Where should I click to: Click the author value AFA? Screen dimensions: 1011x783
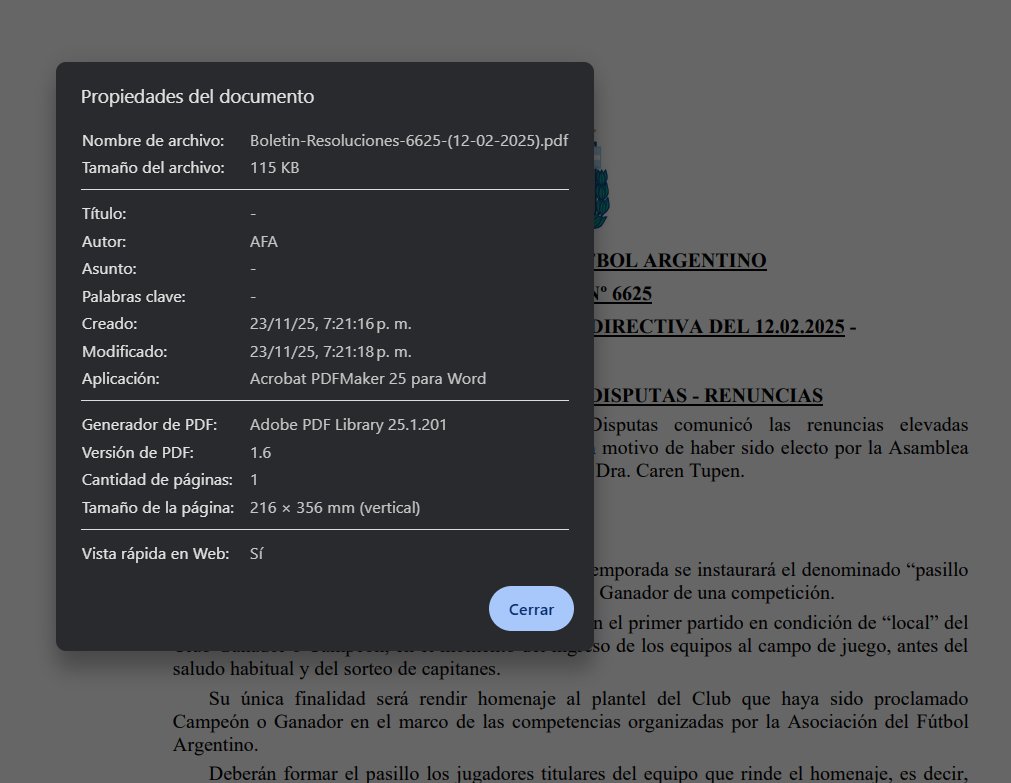pos(263,242)
